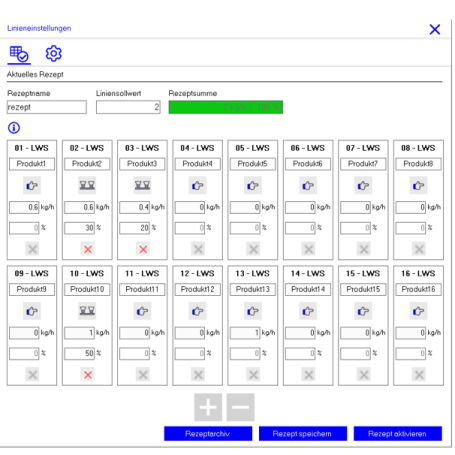Focus the Rezeptname input field

[47, 107]
